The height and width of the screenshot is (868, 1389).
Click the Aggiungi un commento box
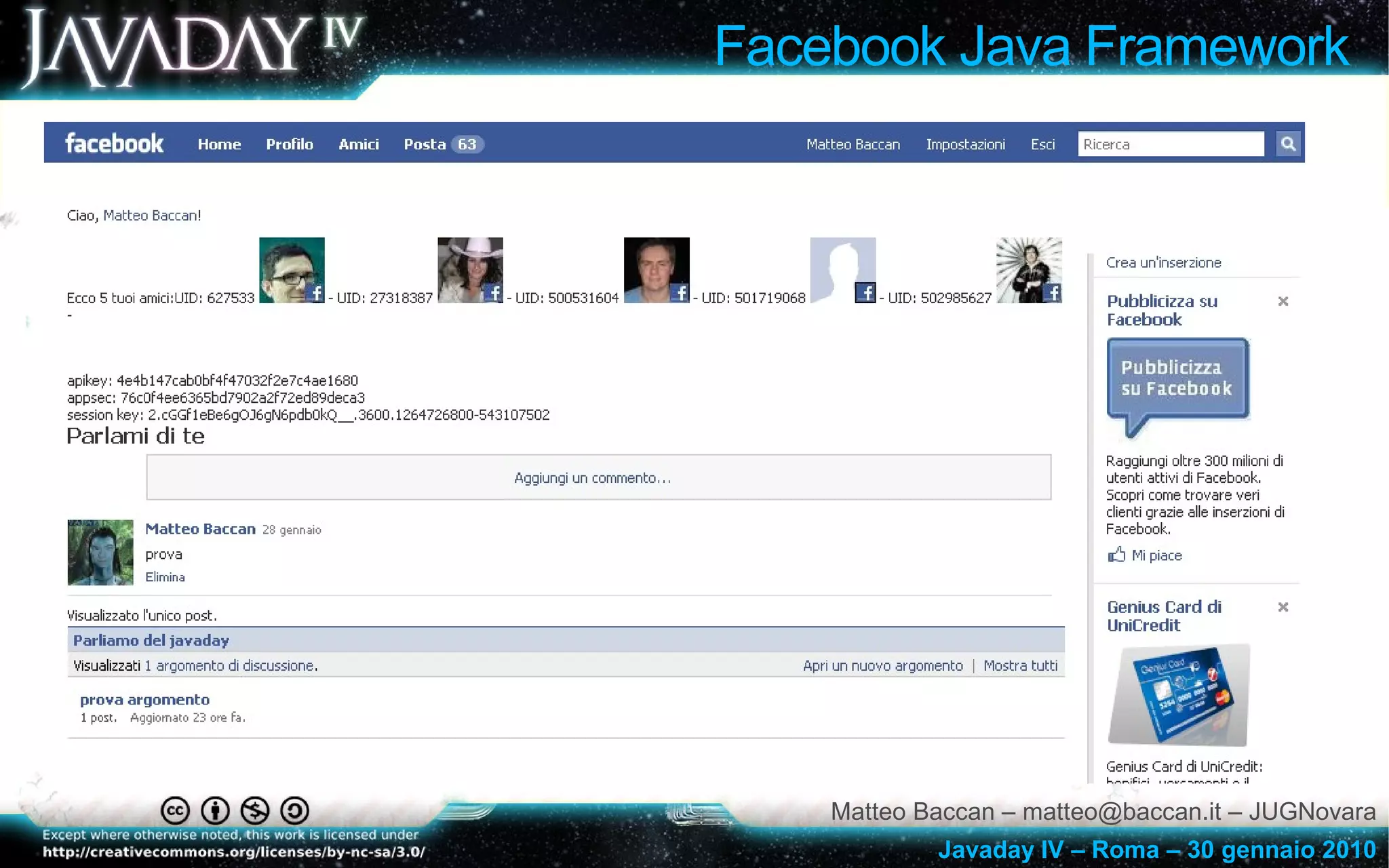pos(599,477)
